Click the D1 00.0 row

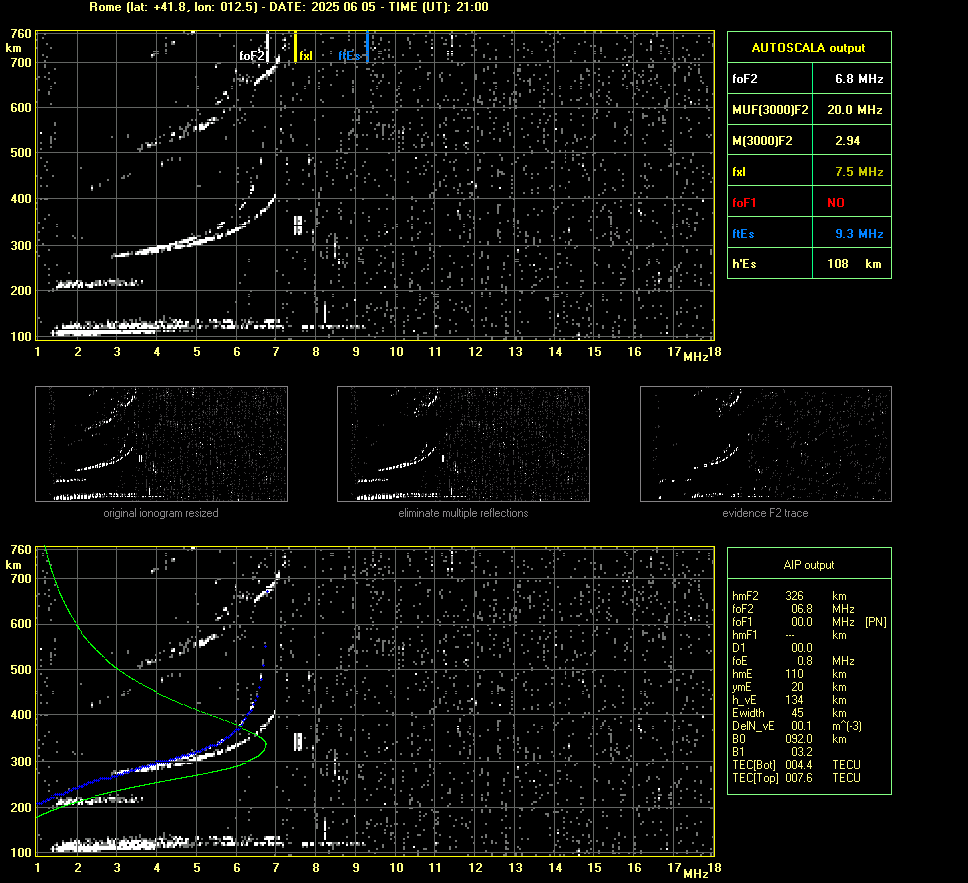(772, 648)
